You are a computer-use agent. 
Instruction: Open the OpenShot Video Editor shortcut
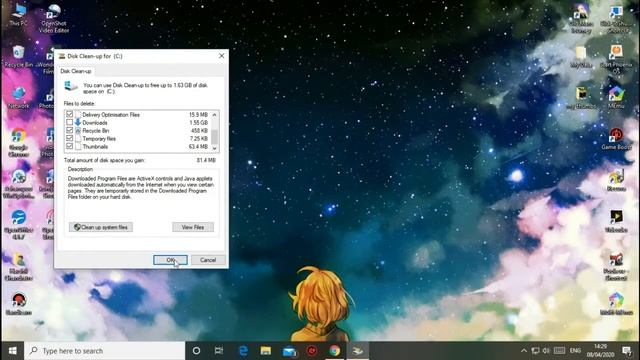tap(53, 18)
